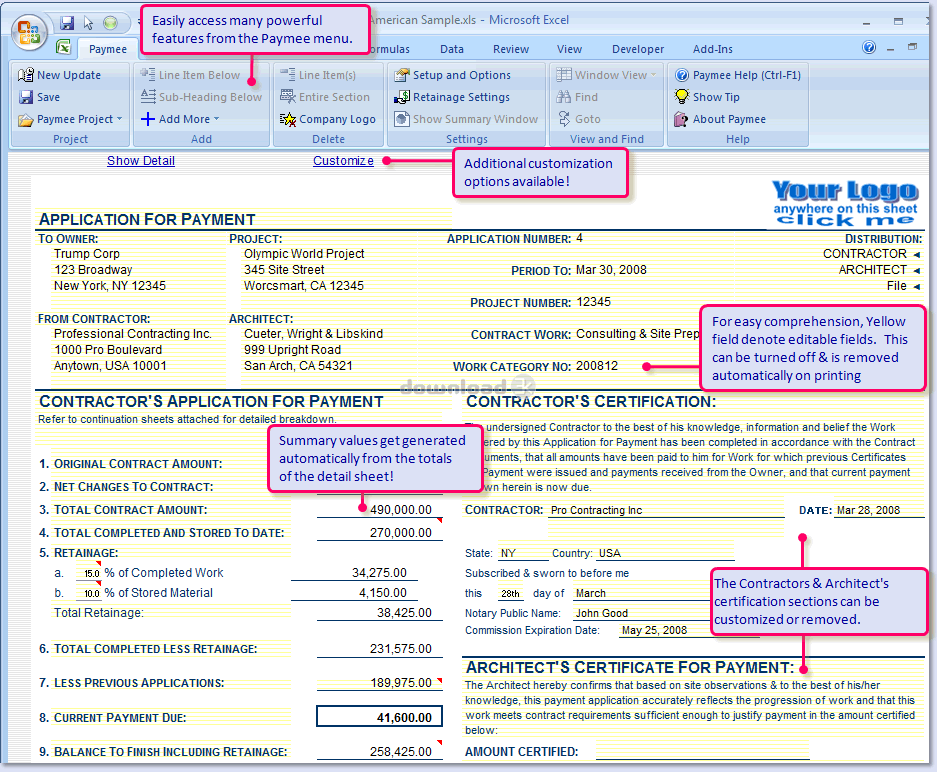Click the arrow next to File distribution
The height and width of the screenshot is (772, 937).
tap(917, 287)
